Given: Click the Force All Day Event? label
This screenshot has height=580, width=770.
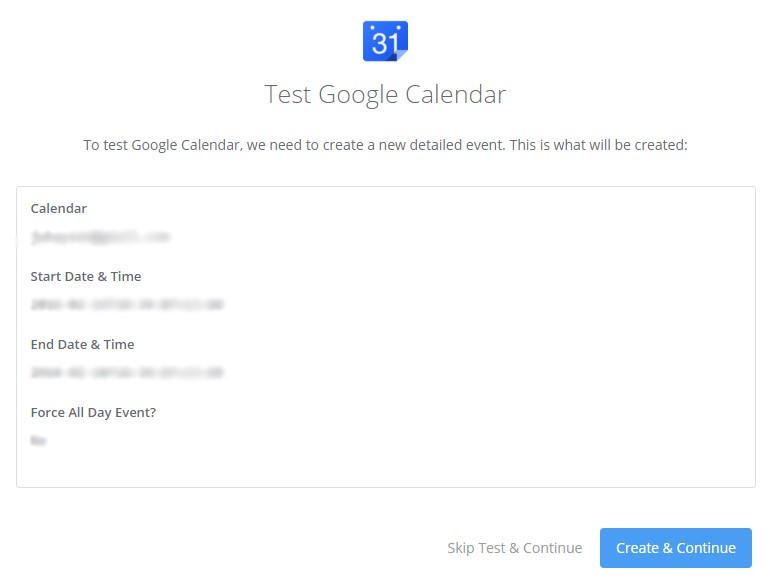Looking at the screenshot, I should tap(93, 413).
